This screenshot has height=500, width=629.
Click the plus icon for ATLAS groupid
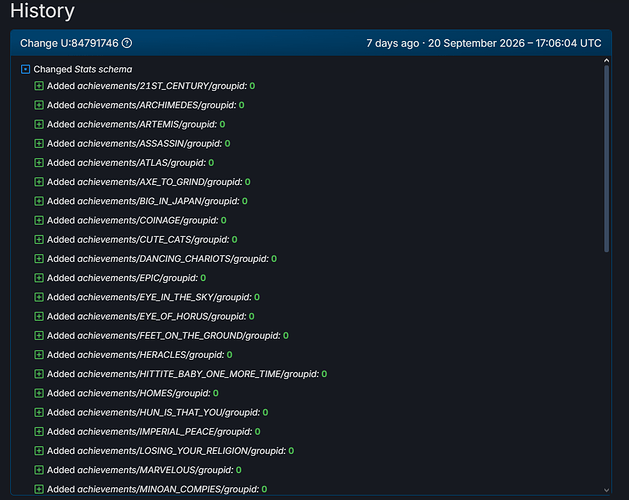pos(39,163)
